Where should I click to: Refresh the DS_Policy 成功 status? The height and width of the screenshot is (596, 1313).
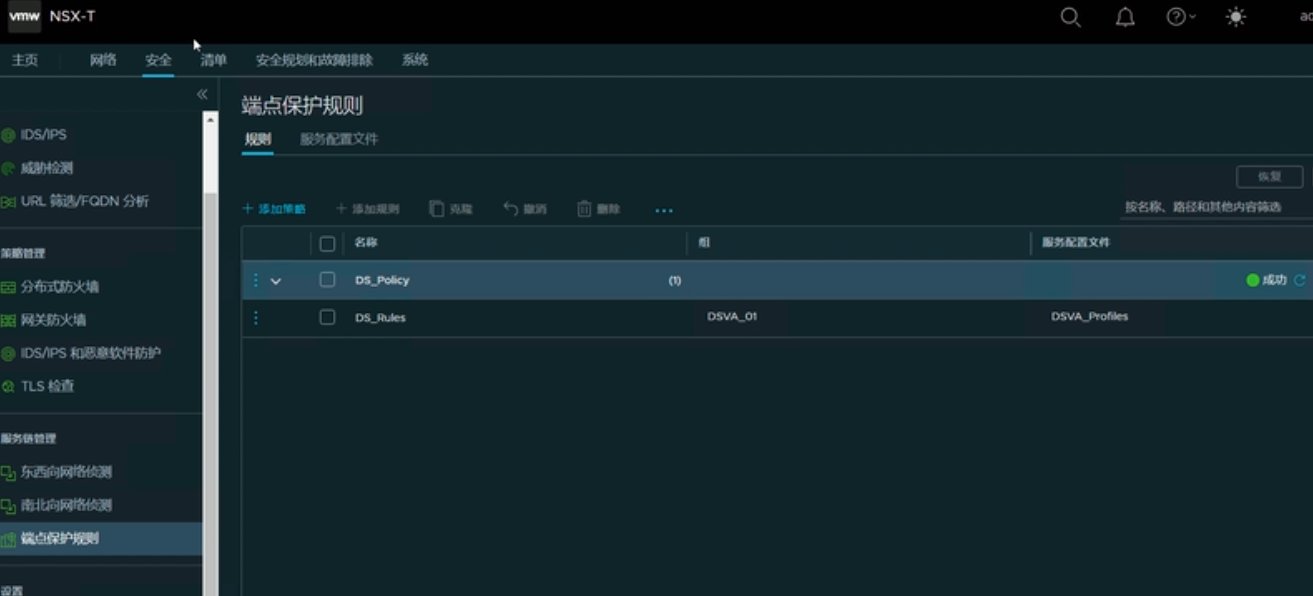coord(1300,280)
